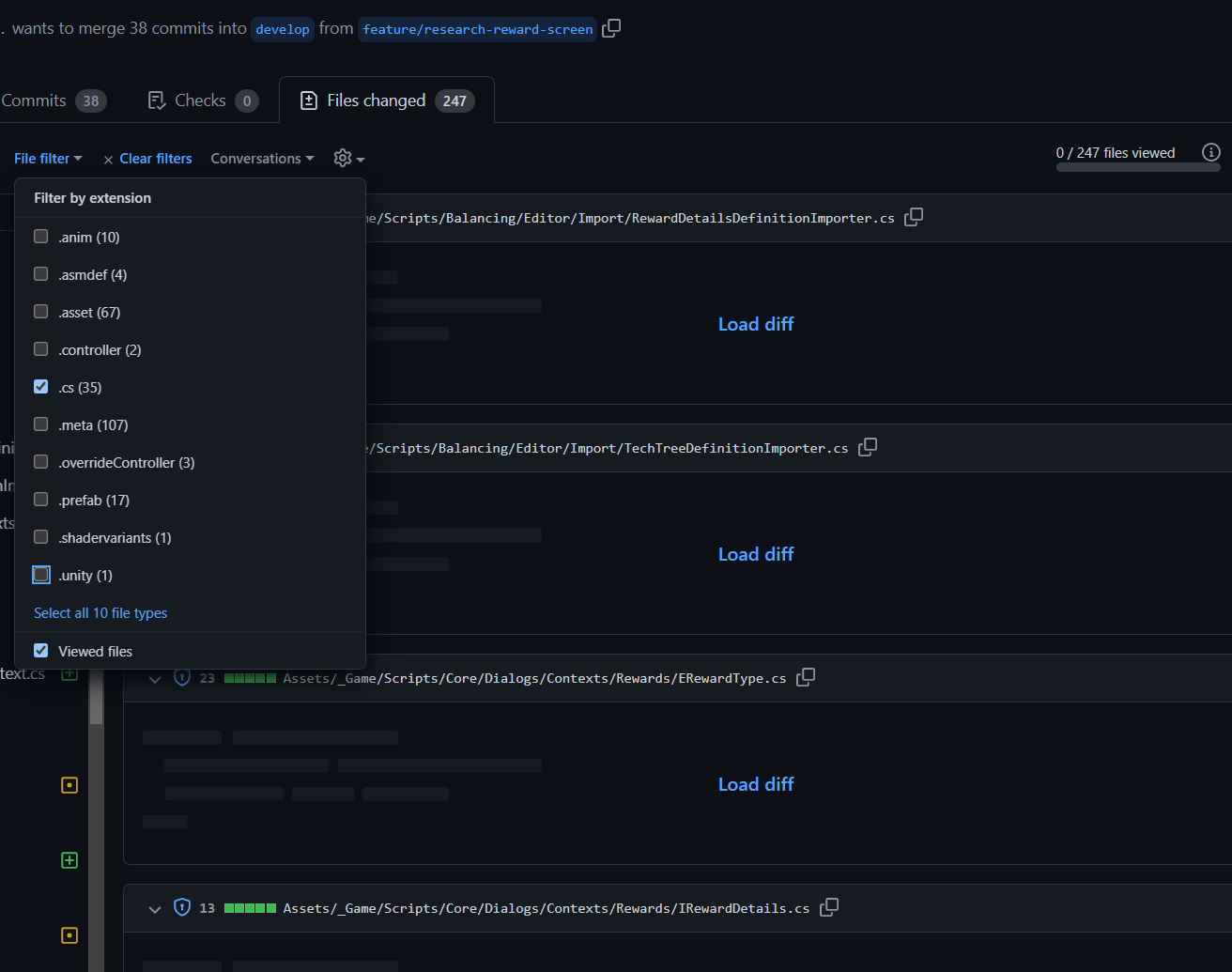
Task: Uncheck the .cs (35) filter
Action: pos(40,387)
